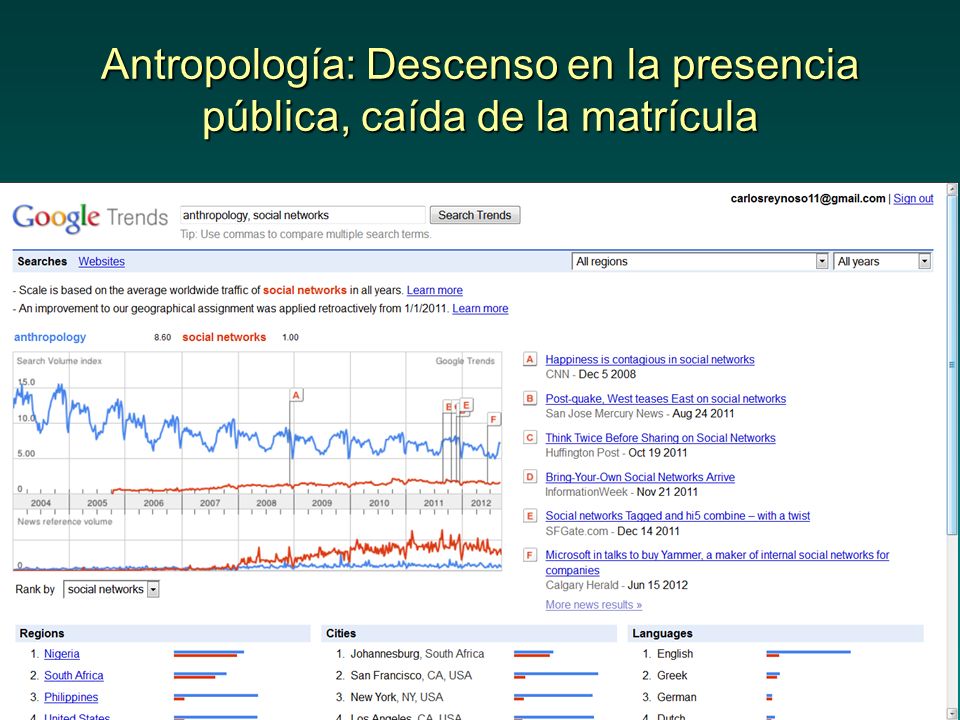Click German in the Languages list
Viewport: 960px width, 720px height.
(677, 697)
